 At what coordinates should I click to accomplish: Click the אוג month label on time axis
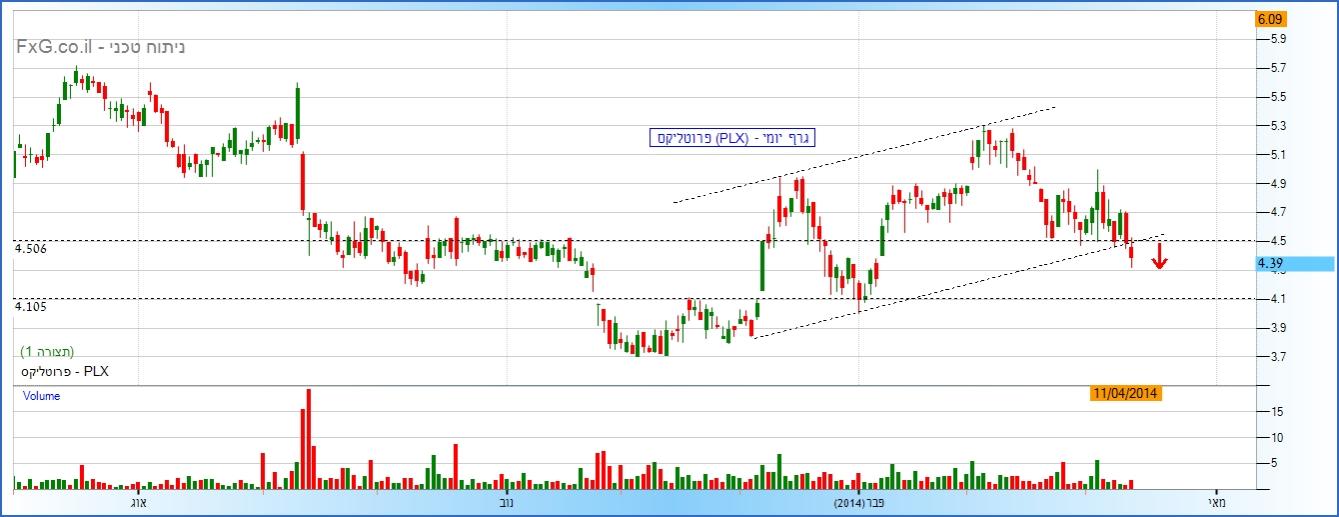click(139, 502)
